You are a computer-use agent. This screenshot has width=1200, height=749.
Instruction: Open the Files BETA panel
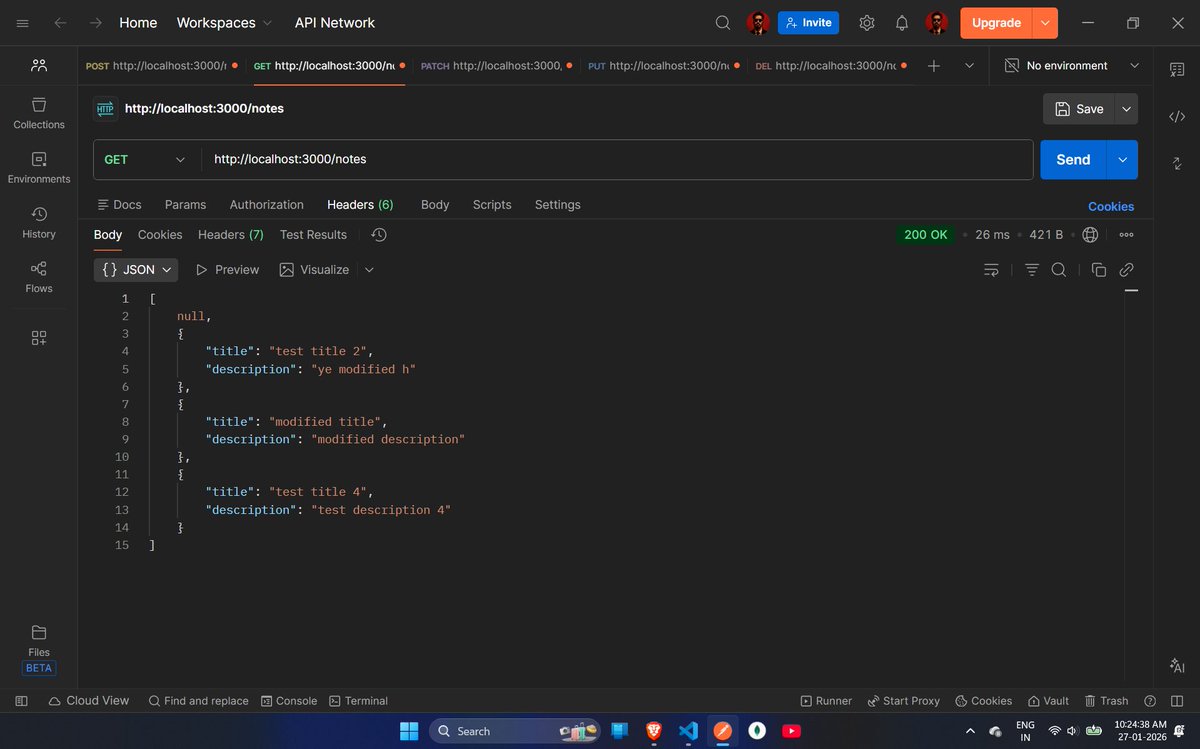39,650
